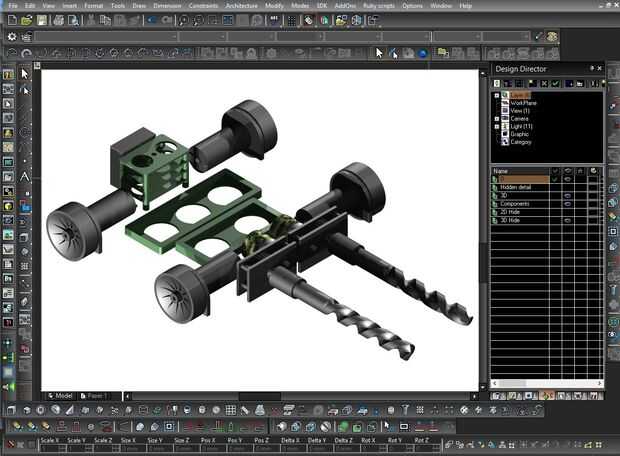Click the Pos X input field
620x456 pixels.
click(x=213, y=448)
